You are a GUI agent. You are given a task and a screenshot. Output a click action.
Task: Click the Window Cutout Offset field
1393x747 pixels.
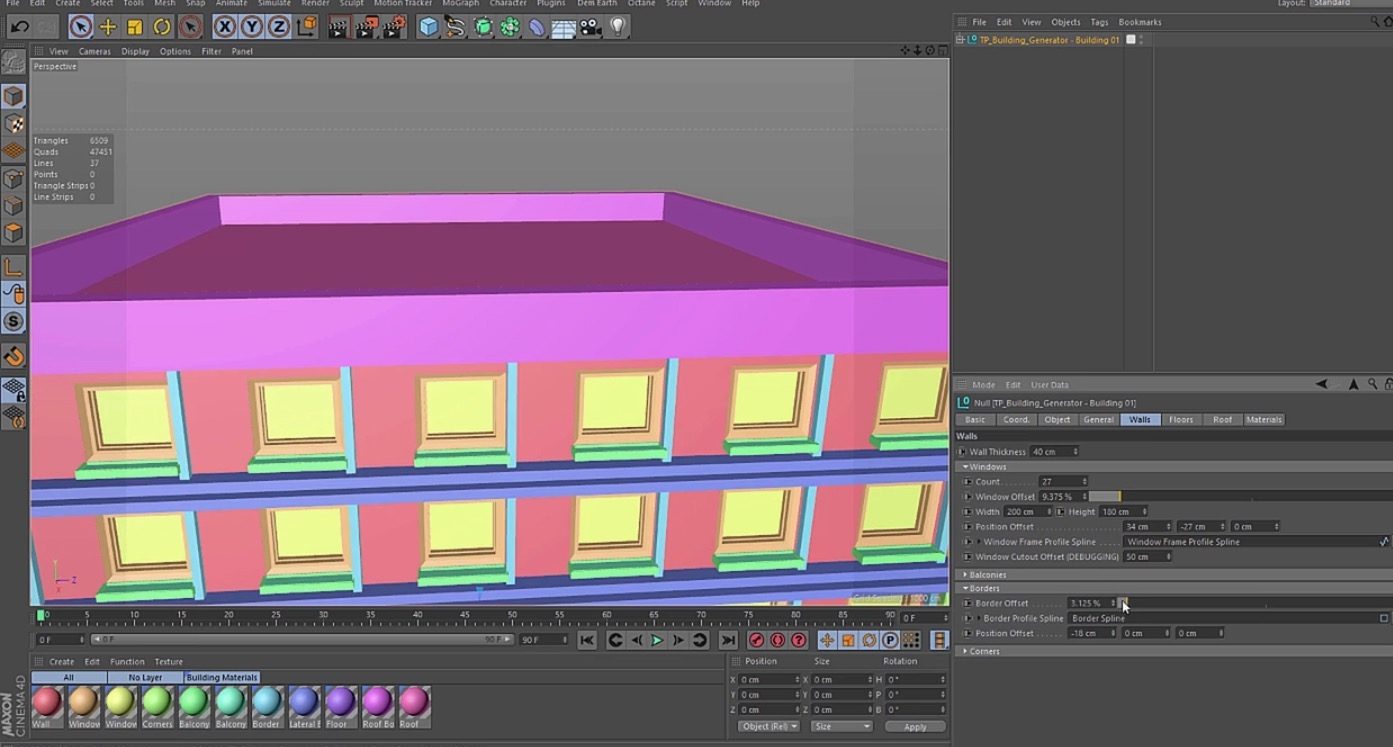tap(1147, 557)
